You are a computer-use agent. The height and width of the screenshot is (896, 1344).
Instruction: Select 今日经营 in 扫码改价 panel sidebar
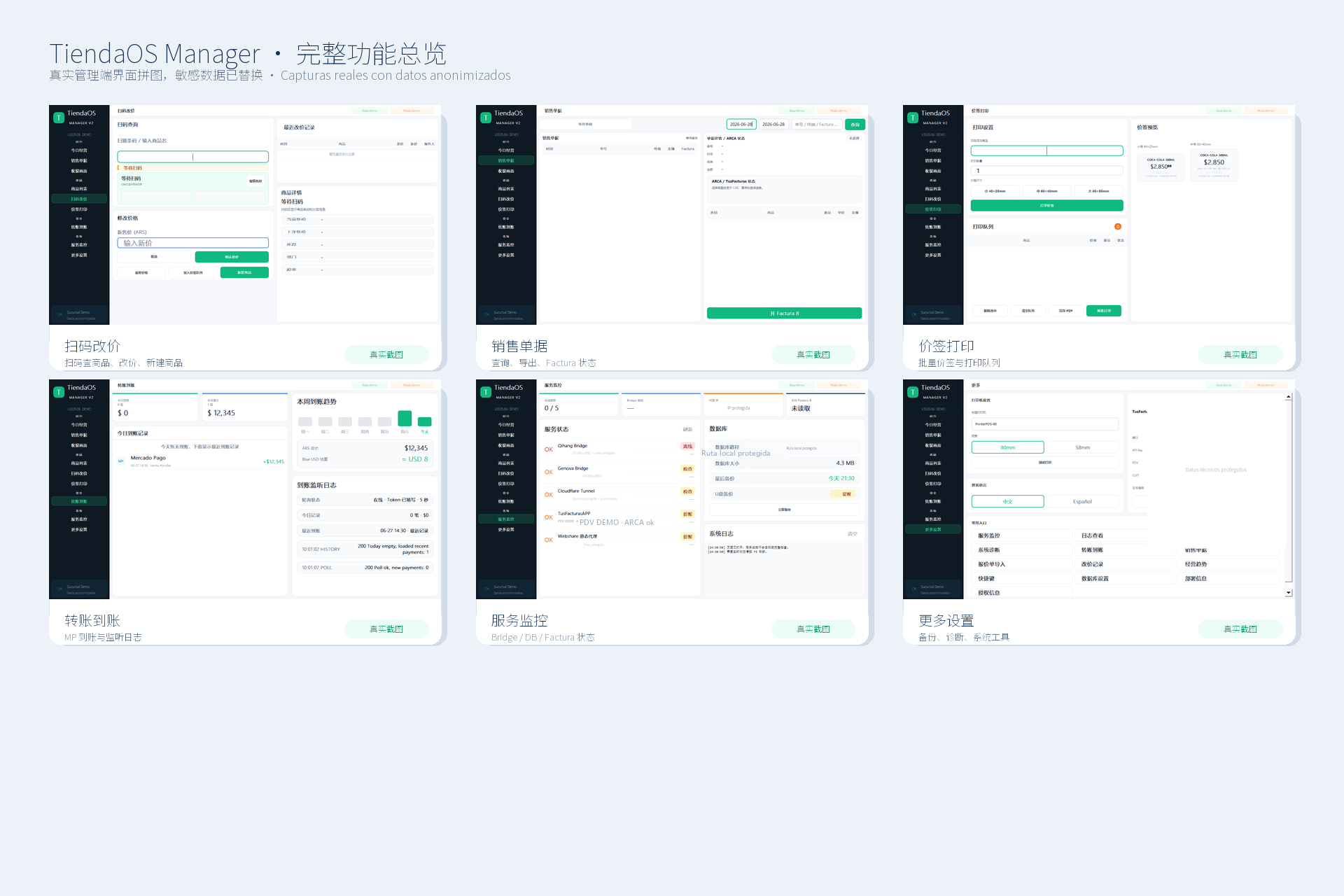coord(79,150)
